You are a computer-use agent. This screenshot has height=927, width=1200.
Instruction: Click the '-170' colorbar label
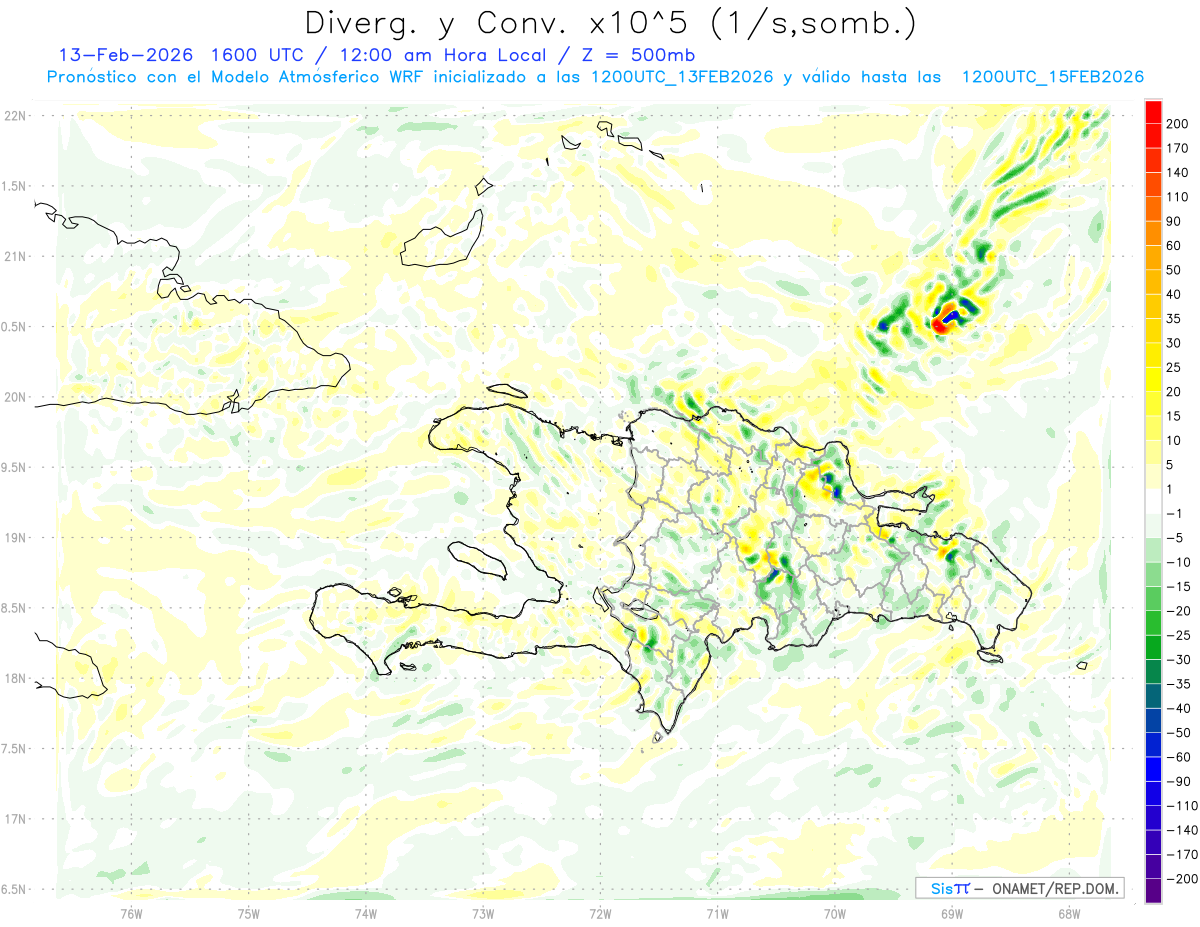1183,855
